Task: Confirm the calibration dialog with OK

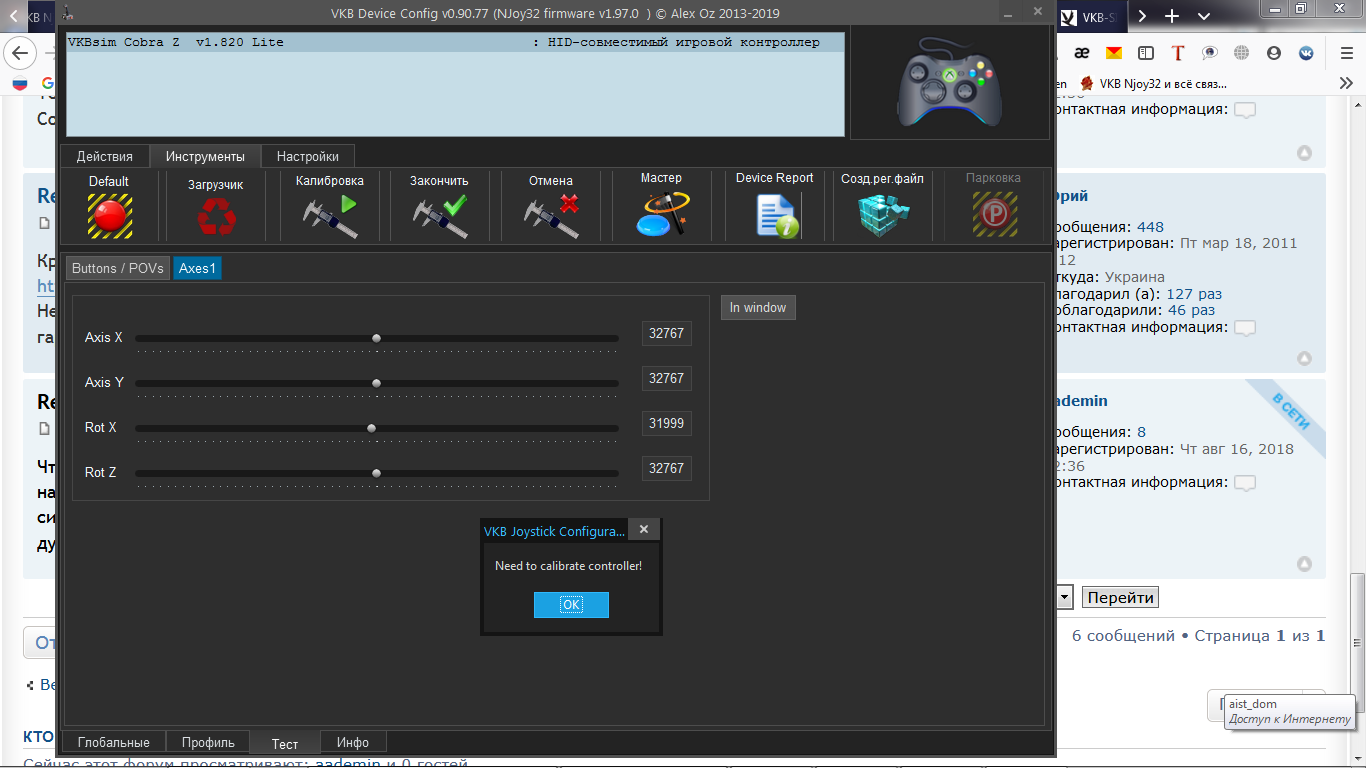Action: tap(571, 605)
